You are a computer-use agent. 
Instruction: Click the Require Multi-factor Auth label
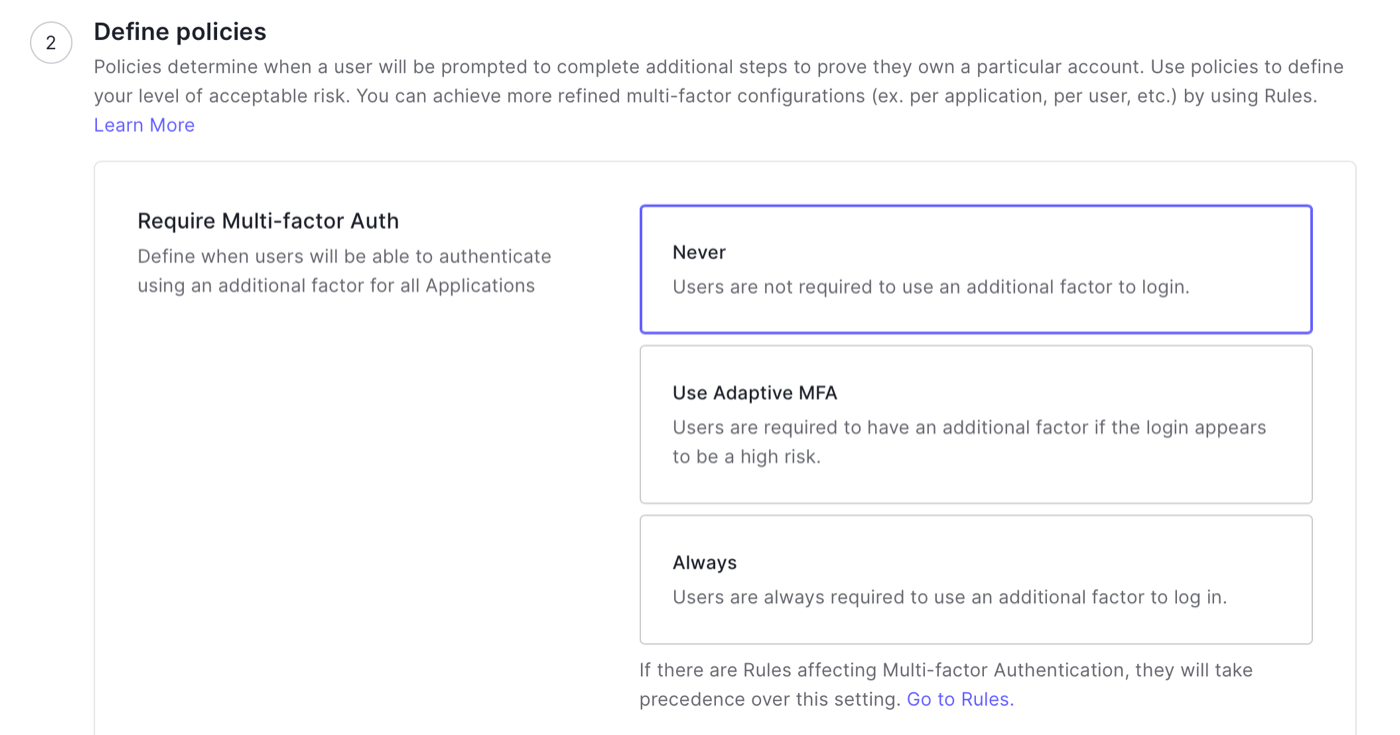pos(268,221)
